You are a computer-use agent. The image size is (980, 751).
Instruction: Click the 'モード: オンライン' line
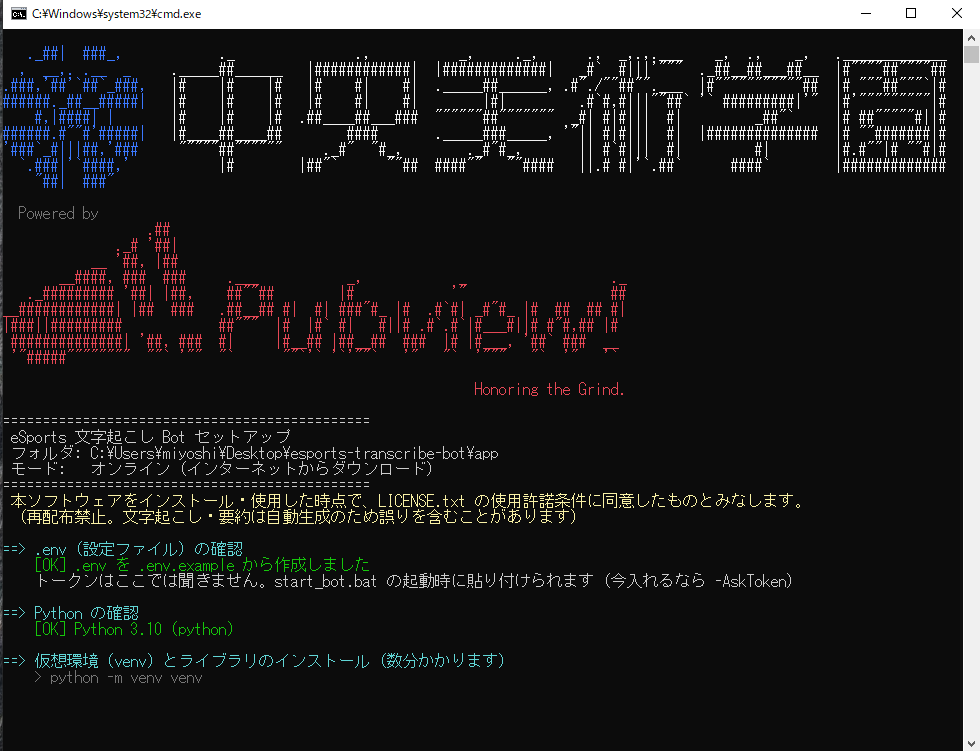click(222, 469)
